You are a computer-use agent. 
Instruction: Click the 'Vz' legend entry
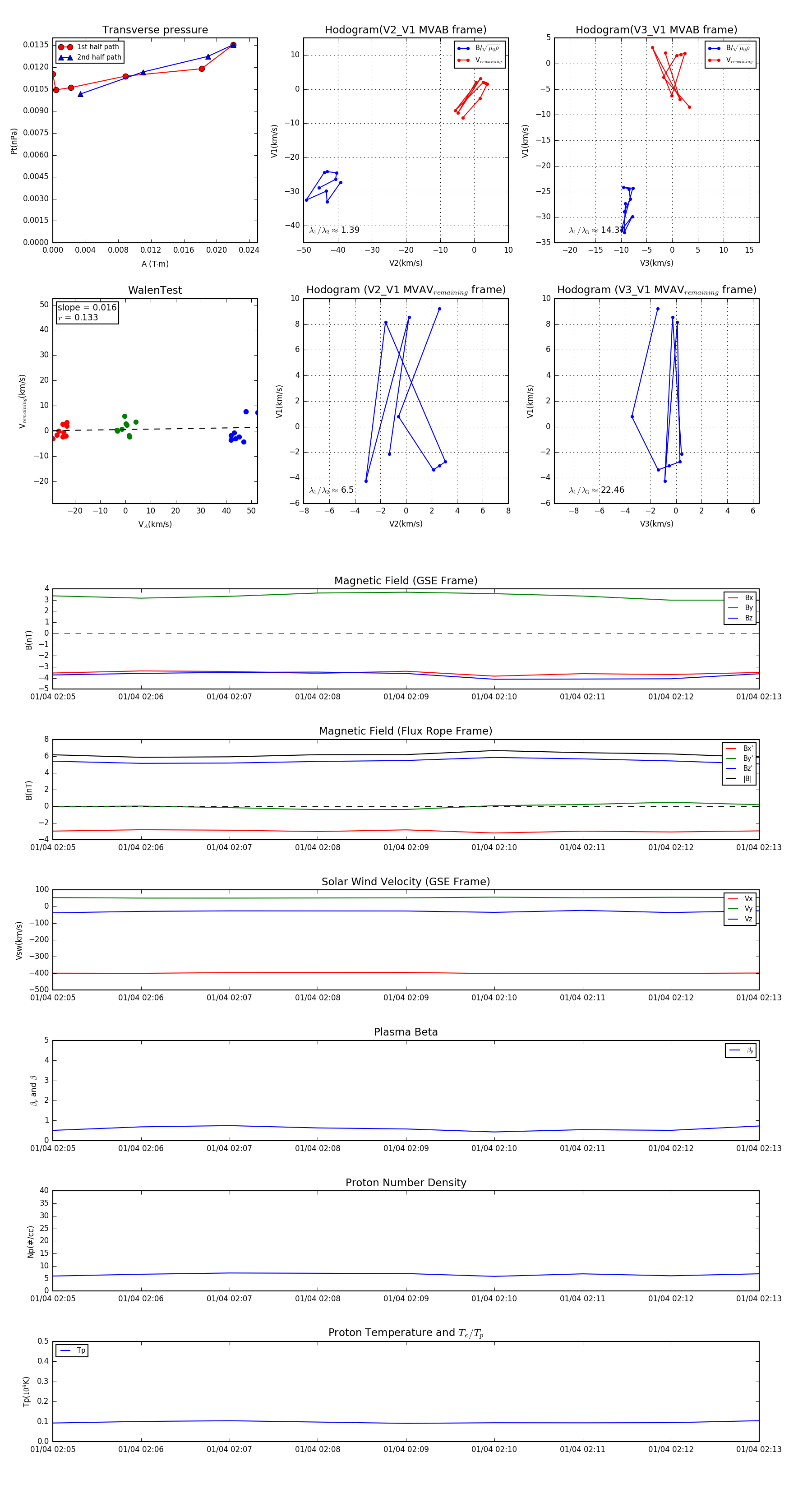tap(740, 919)
